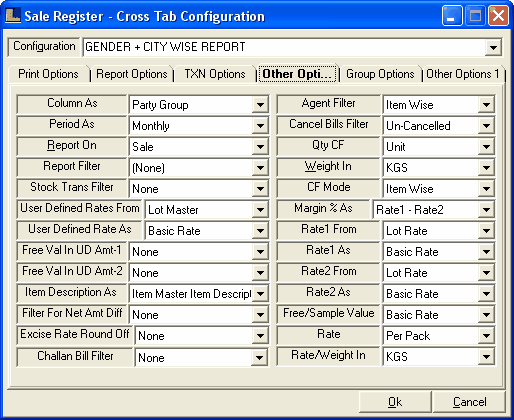The image size is (514, 420).
Task: Open the Other Options 1 tab
Action: [463, 74]
